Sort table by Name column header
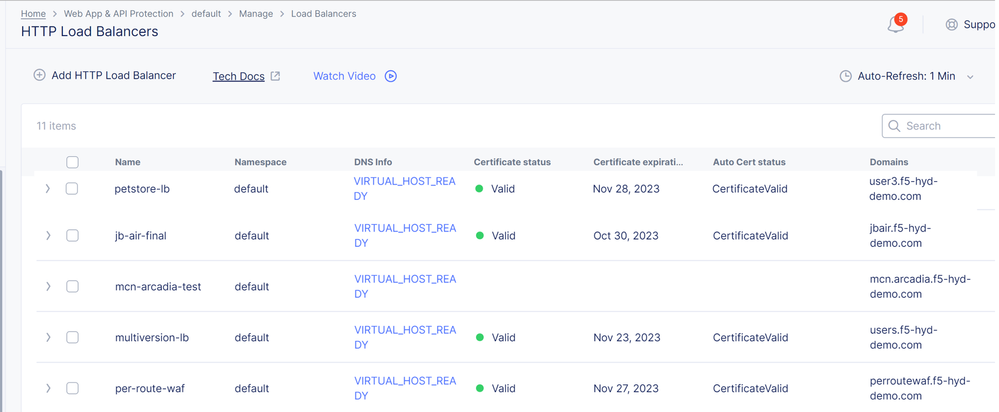The height and width of the screenshot is (412, 999). point(127,162)
